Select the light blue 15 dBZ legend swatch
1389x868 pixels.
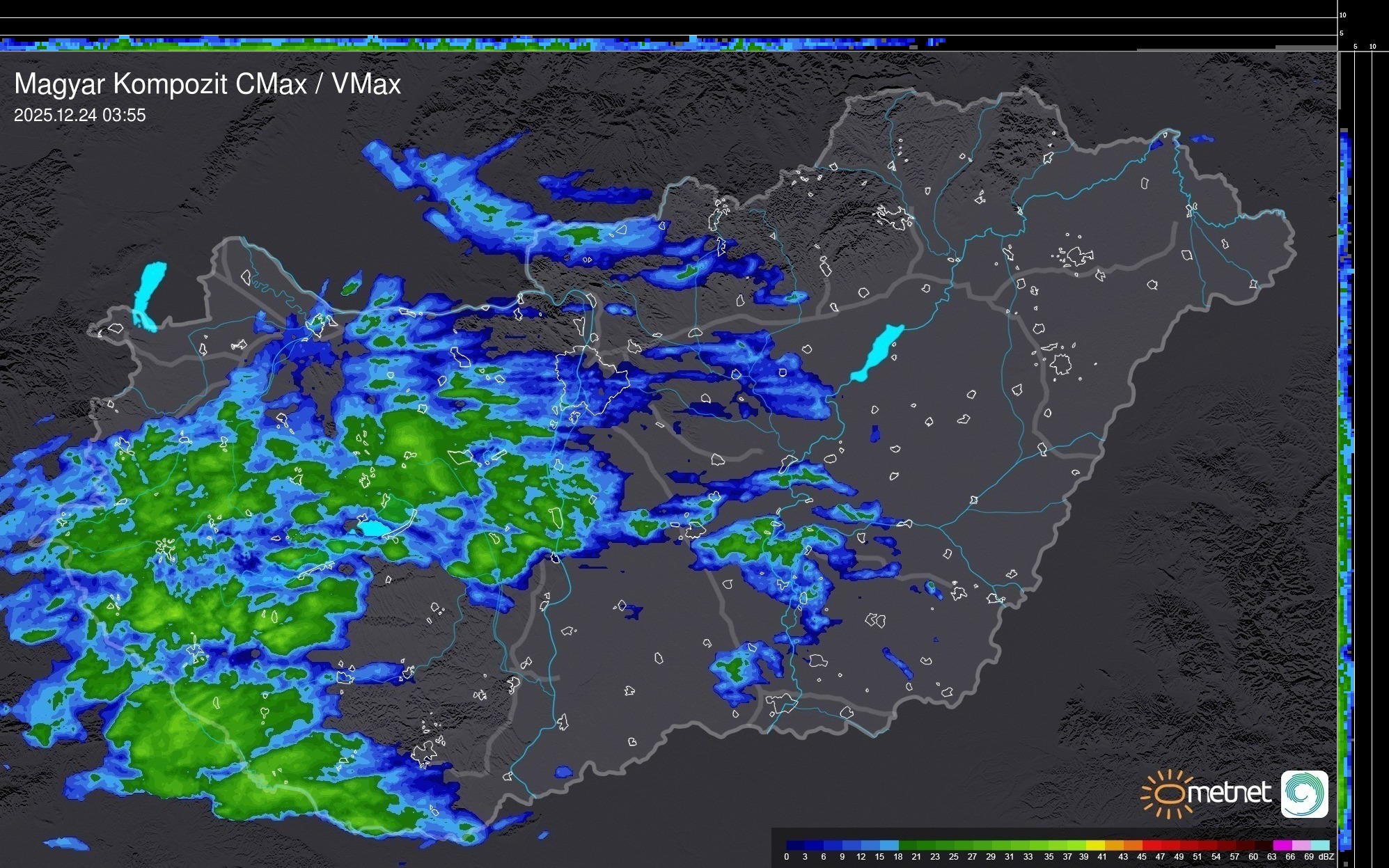point(889,845)
